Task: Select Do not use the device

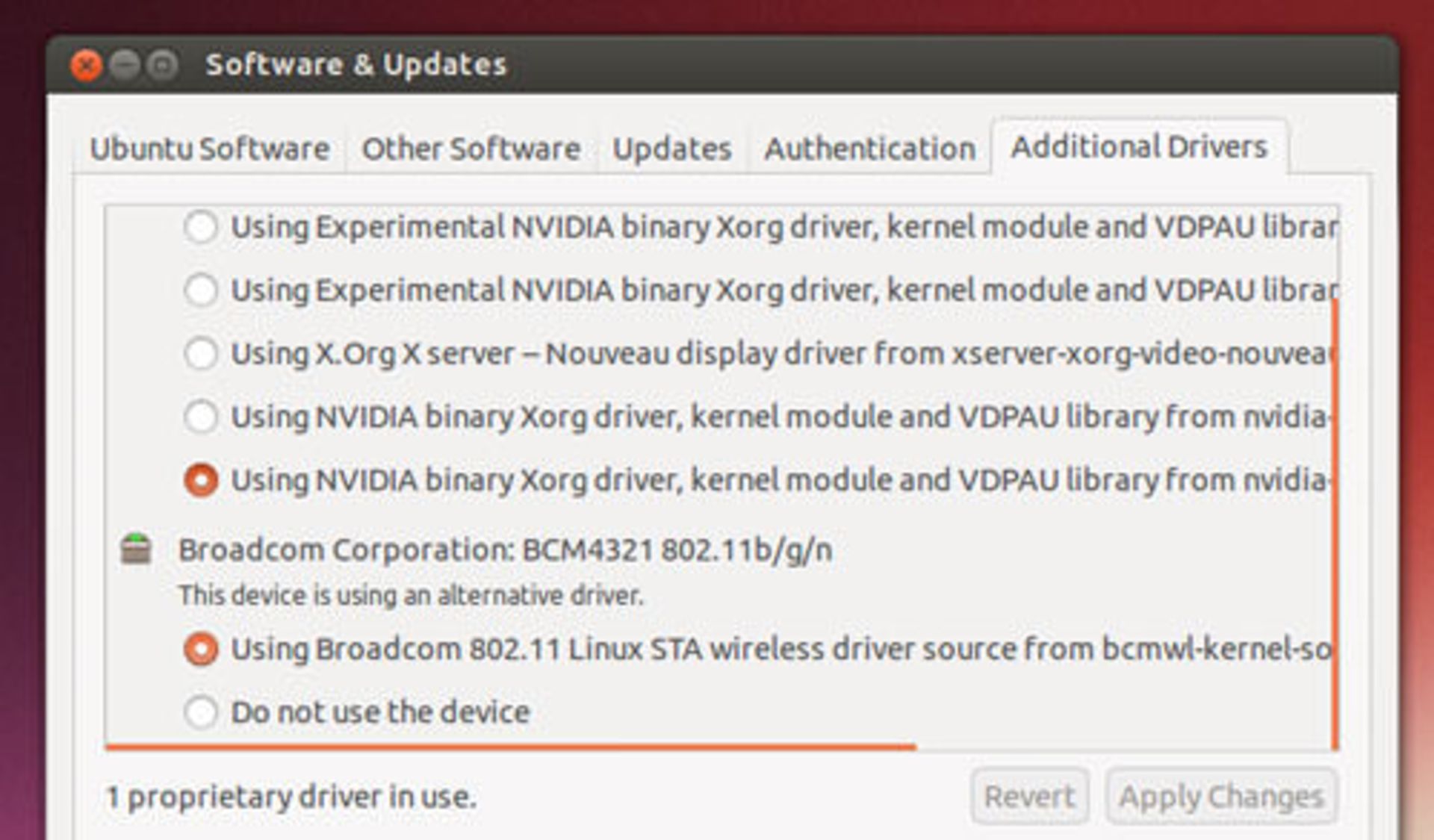Action: [x=200, y=712]
